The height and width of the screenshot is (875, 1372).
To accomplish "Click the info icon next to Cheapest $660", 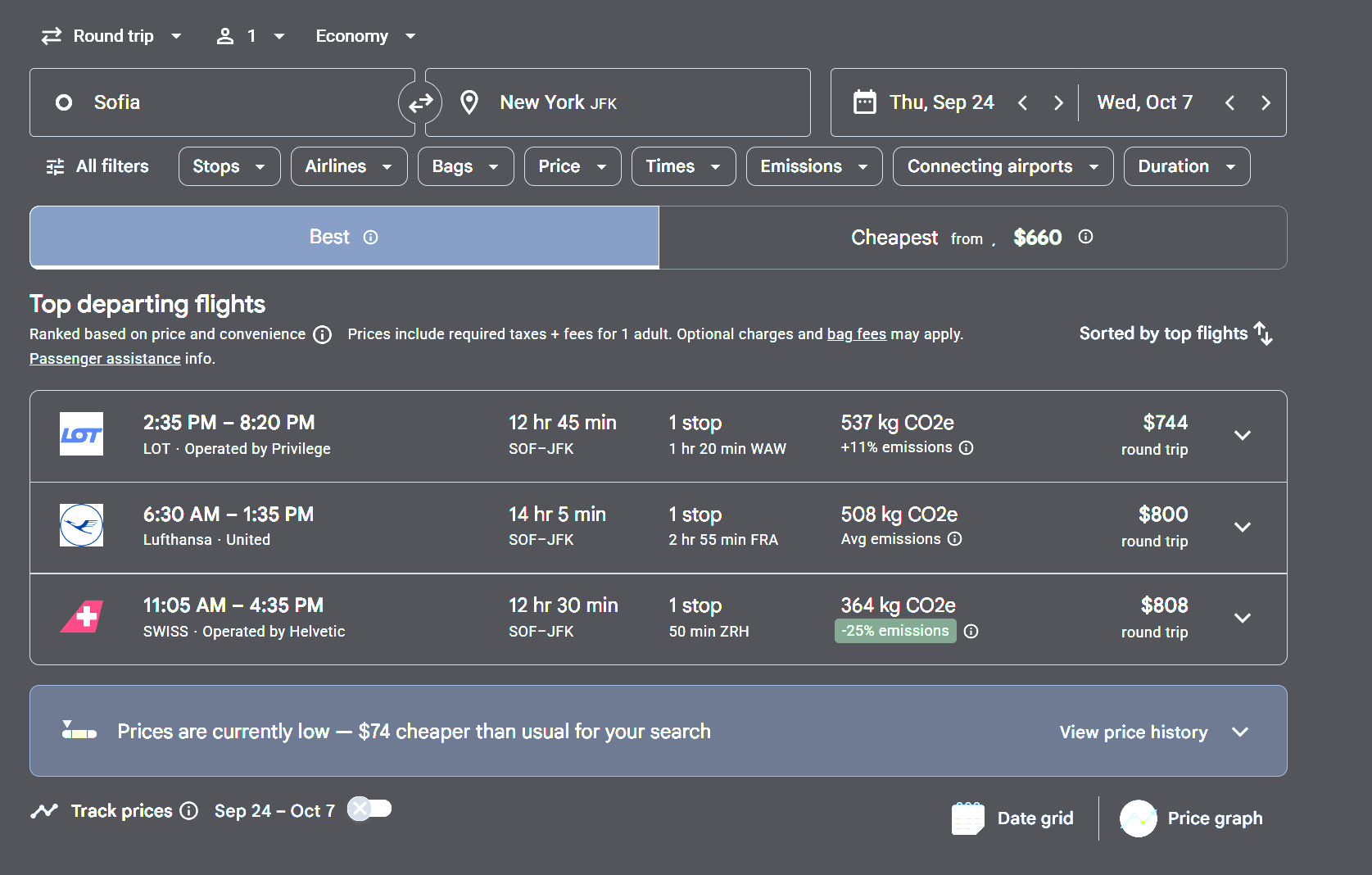I will (x=1086, y=237).
